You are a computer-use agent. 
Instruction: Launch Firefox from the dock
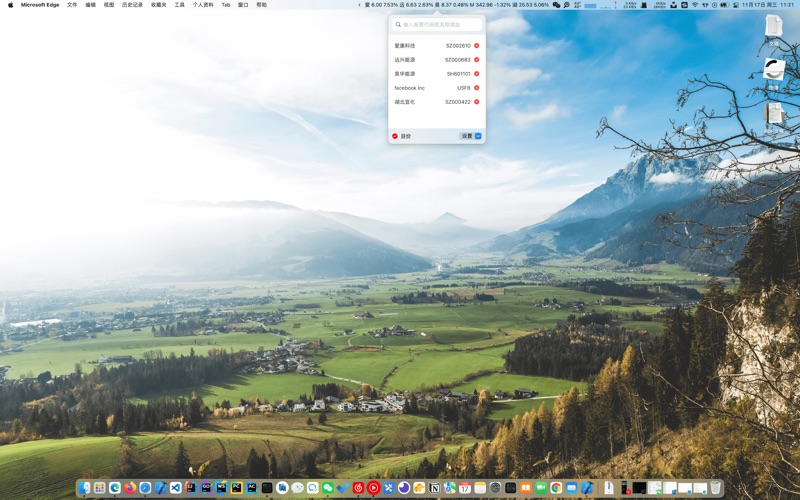pos(130,488)
